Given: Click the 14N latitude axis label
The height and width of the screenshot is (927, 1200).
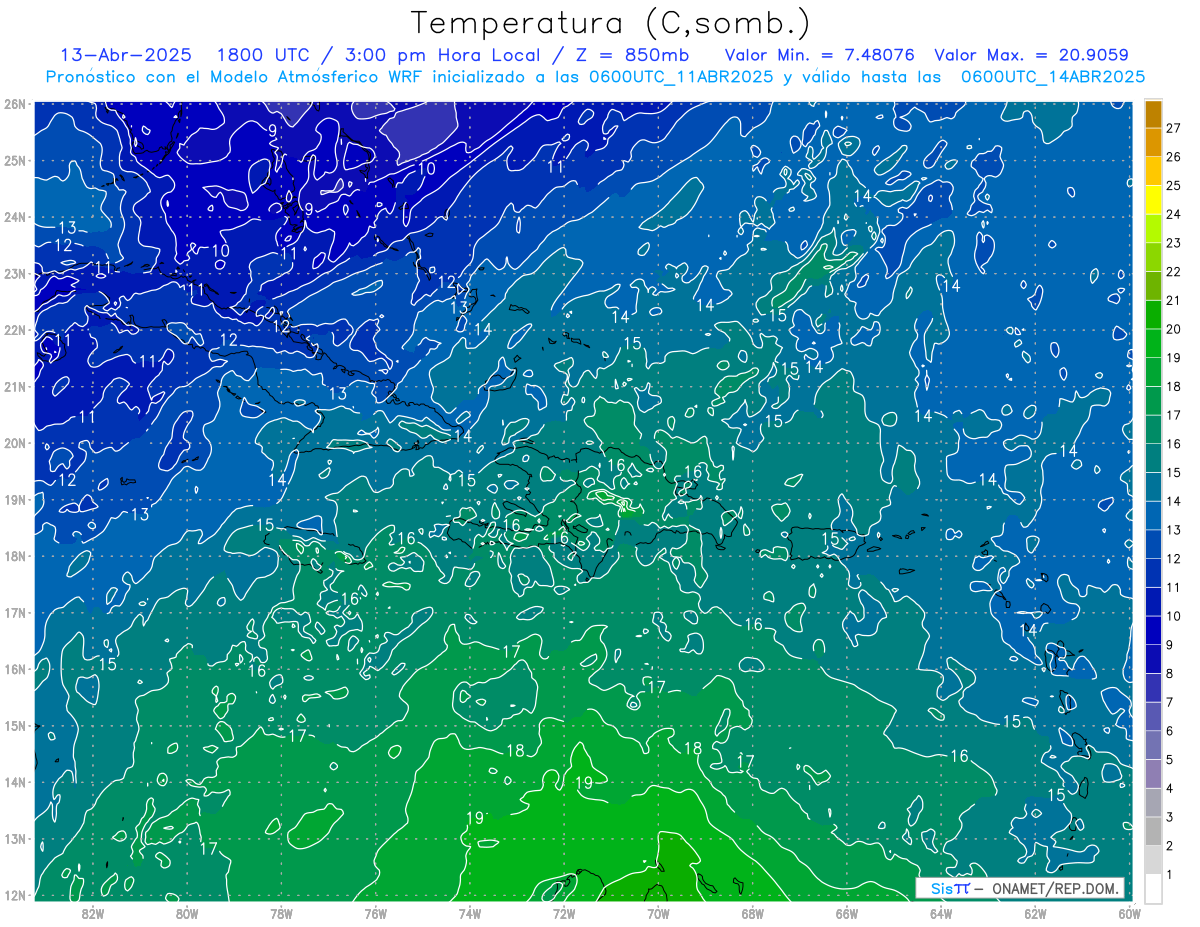Looking at the screenshot, I should coord(15,782).
